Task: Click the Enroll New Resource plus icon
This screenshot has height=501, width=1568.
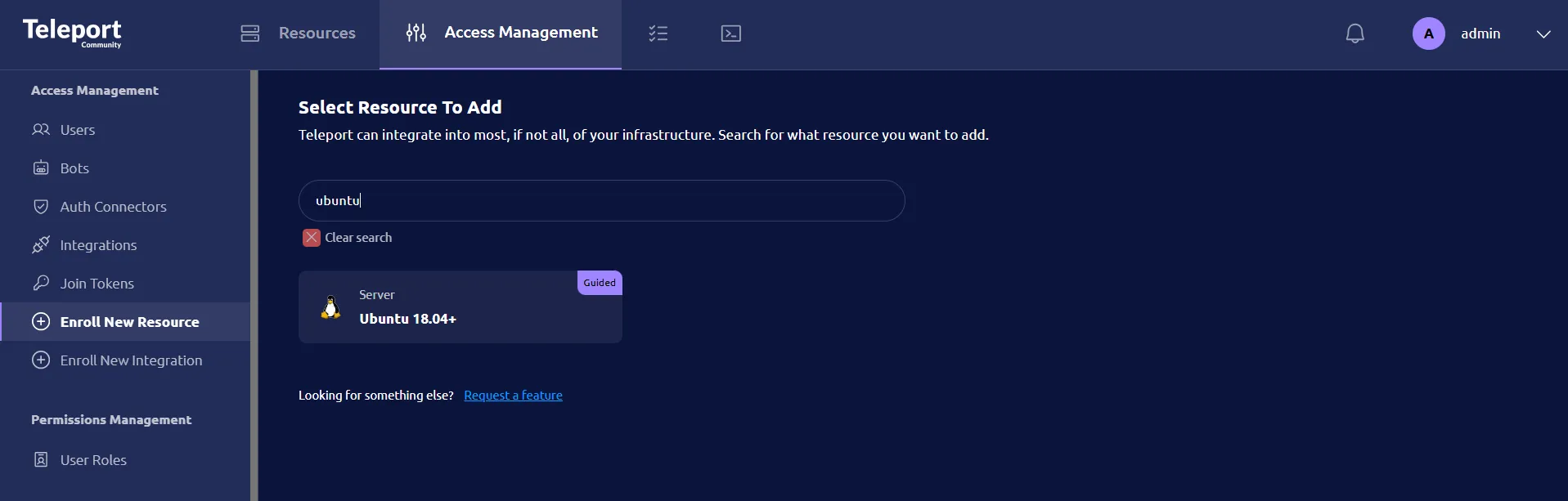Action: click(x=41, y=321)
